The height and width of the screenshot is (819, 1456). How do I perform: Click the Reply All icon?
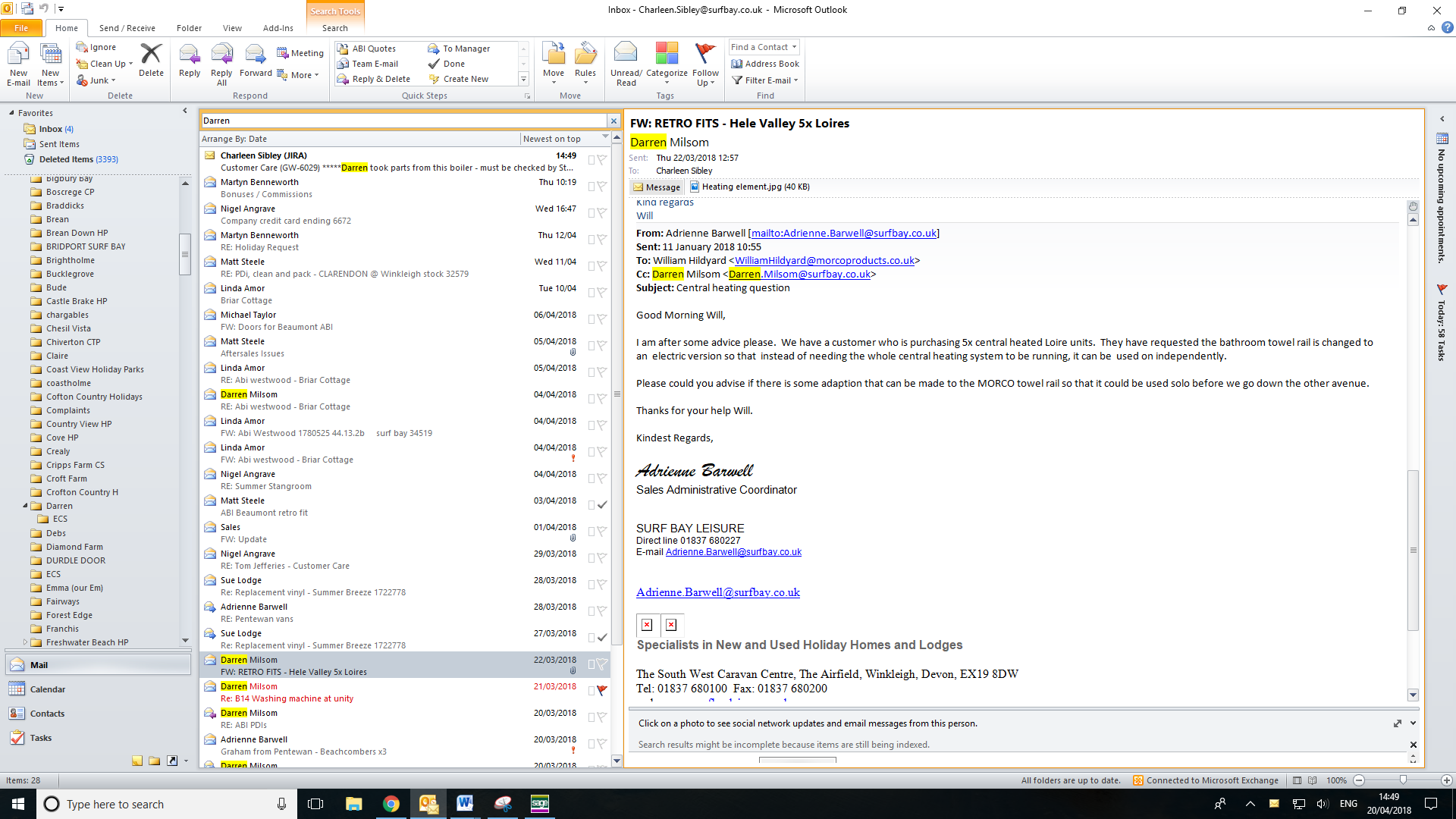pyautogui.click(x=221, y=55)
